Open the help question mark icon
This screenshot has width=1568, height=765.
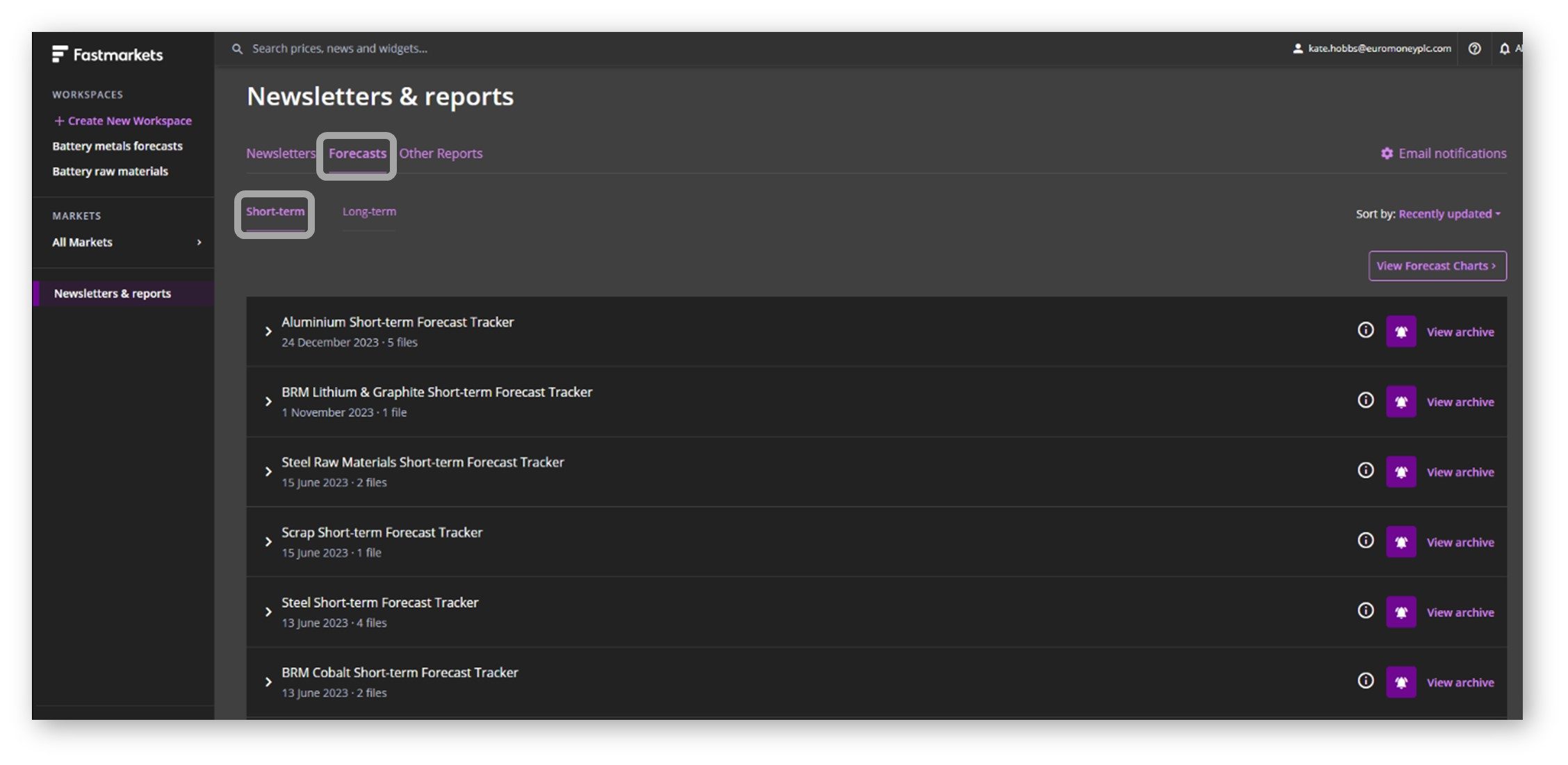1474,49
